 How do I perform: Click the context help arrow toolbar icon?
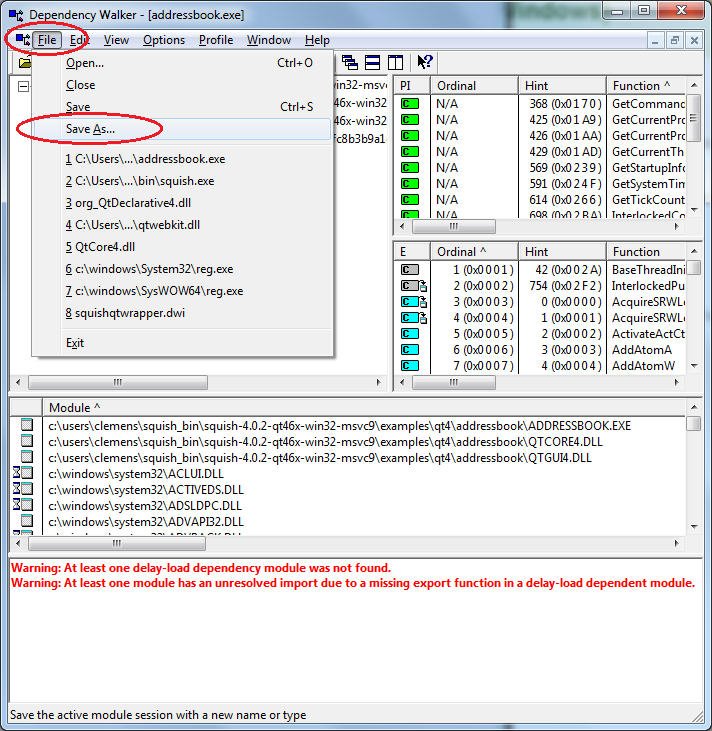[x=424, y=63]
